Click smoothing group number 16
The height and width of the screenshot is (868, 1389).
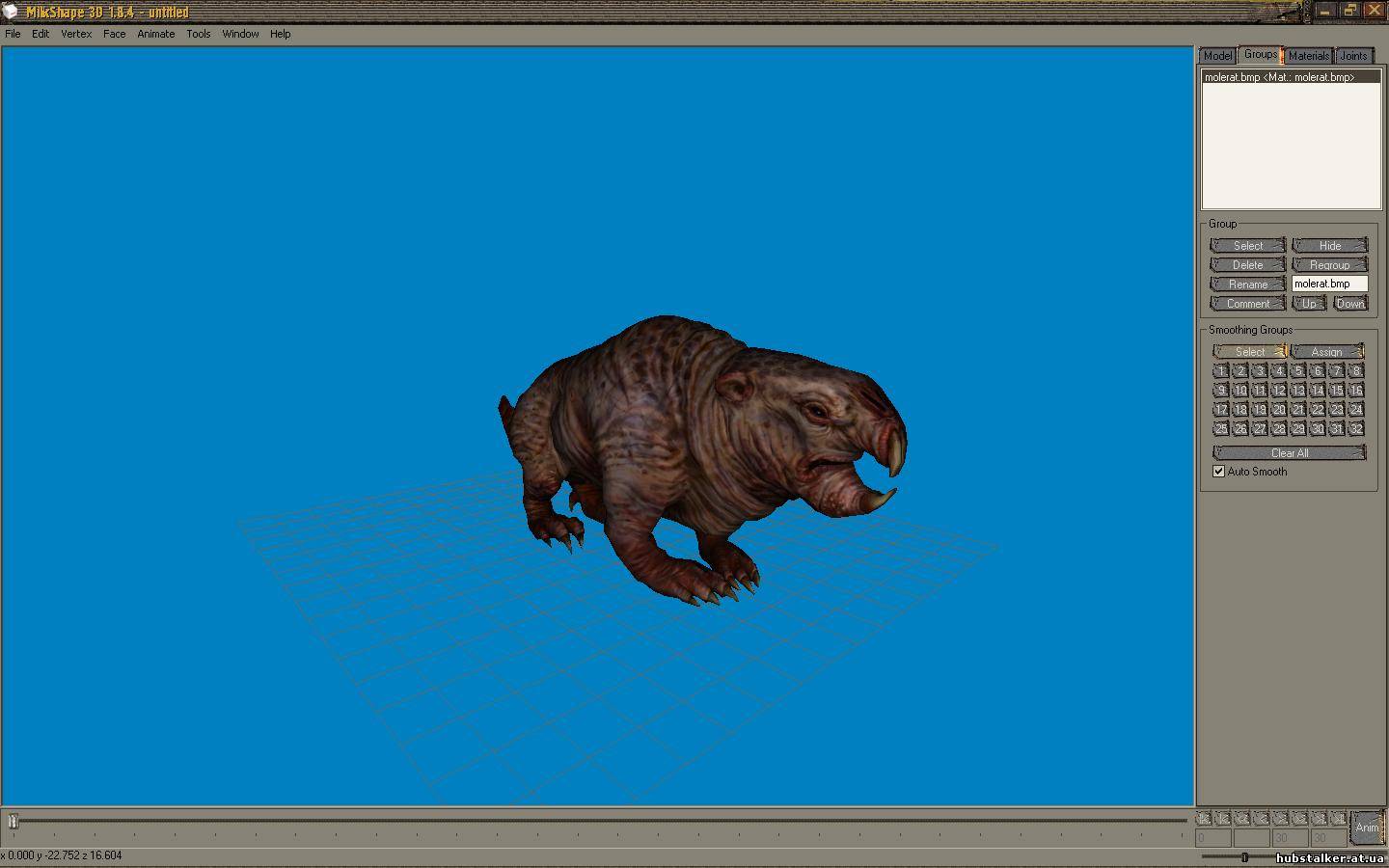click(x=1356, y=390)
